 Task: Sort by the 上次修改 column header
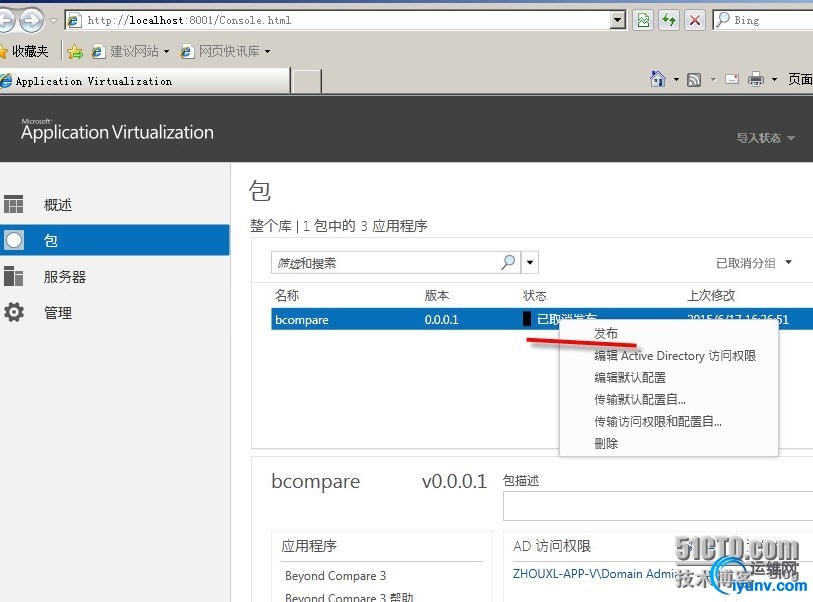(x=711, y=295)
